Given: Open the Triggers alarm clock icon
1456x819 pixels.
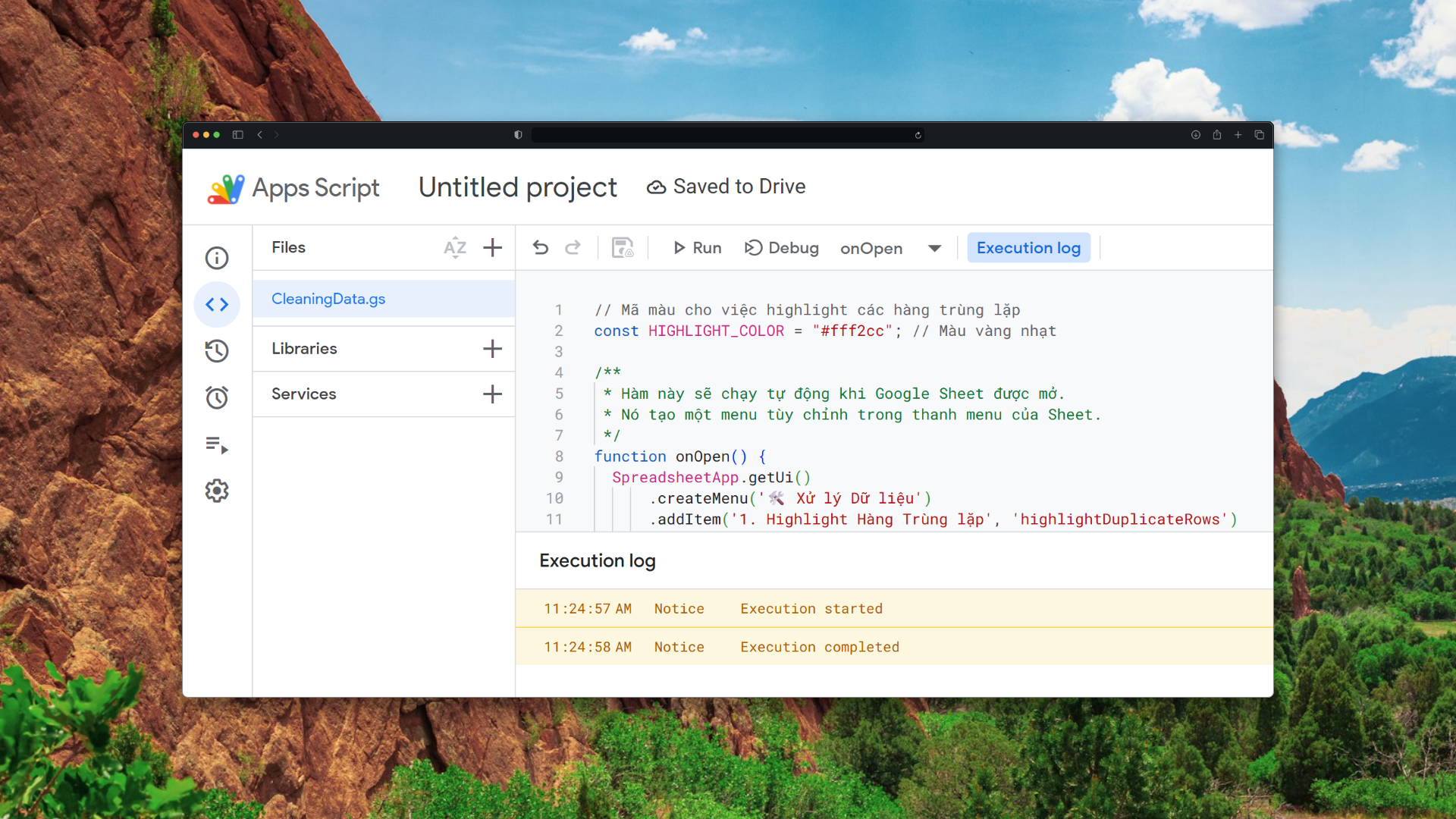Looking at the screenshot, I should [217, 397].
